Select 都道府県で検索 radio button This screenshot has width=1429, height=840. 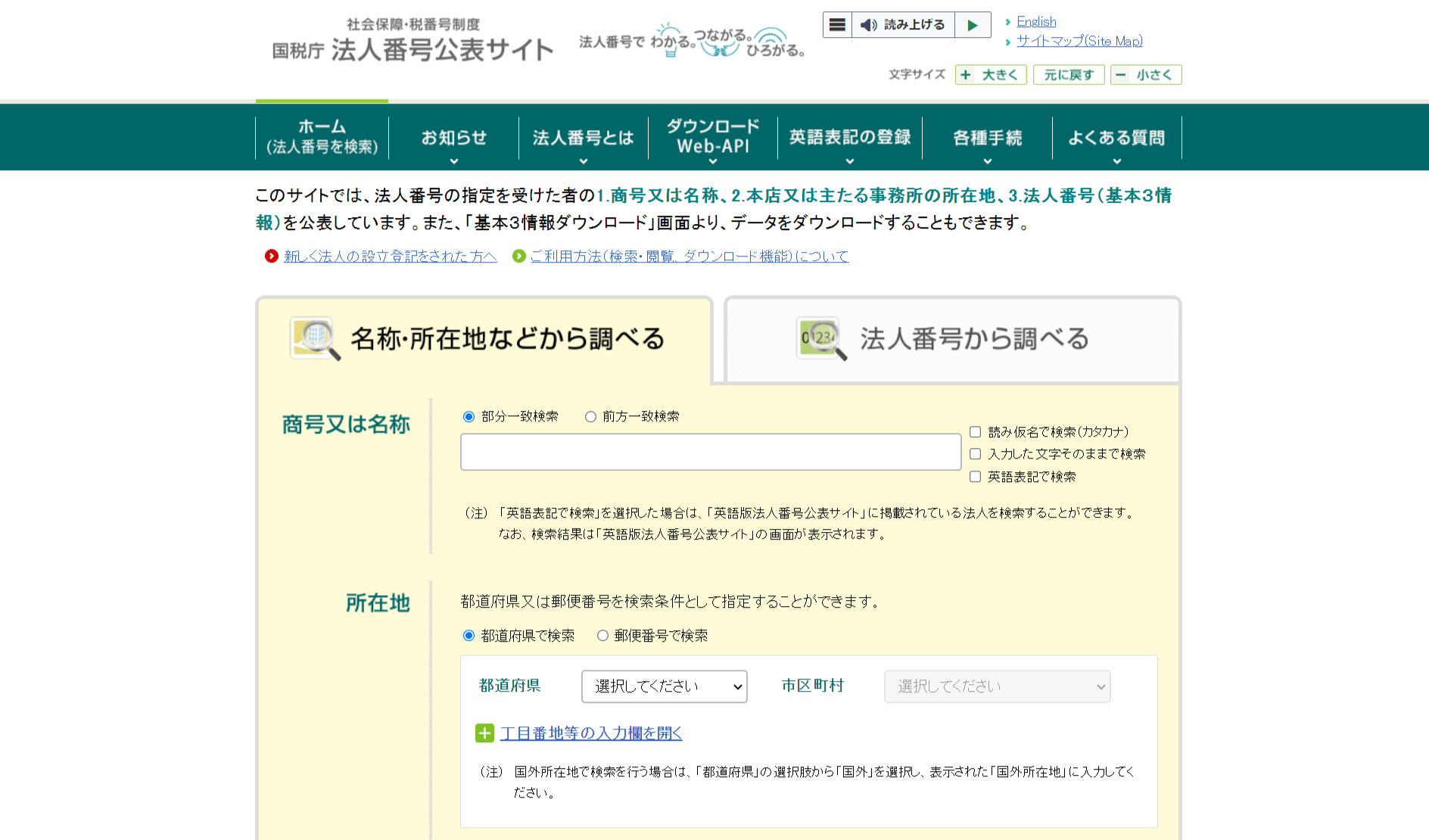click(469, 636)
